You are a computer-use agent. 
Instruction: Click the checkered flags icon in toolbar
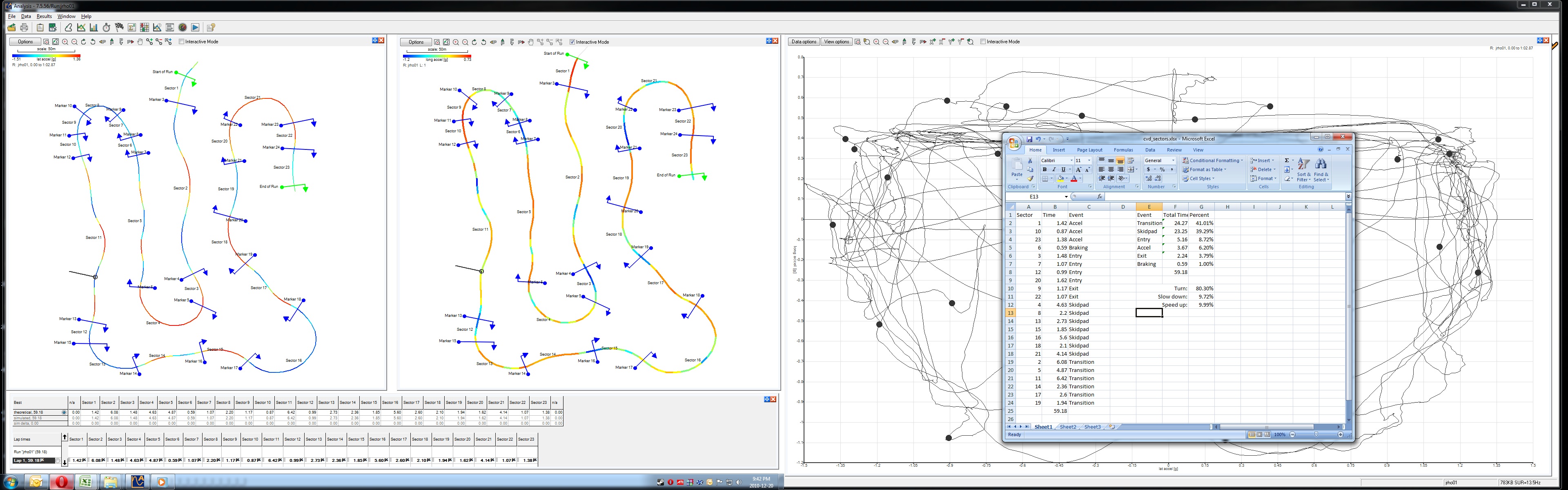119,27
